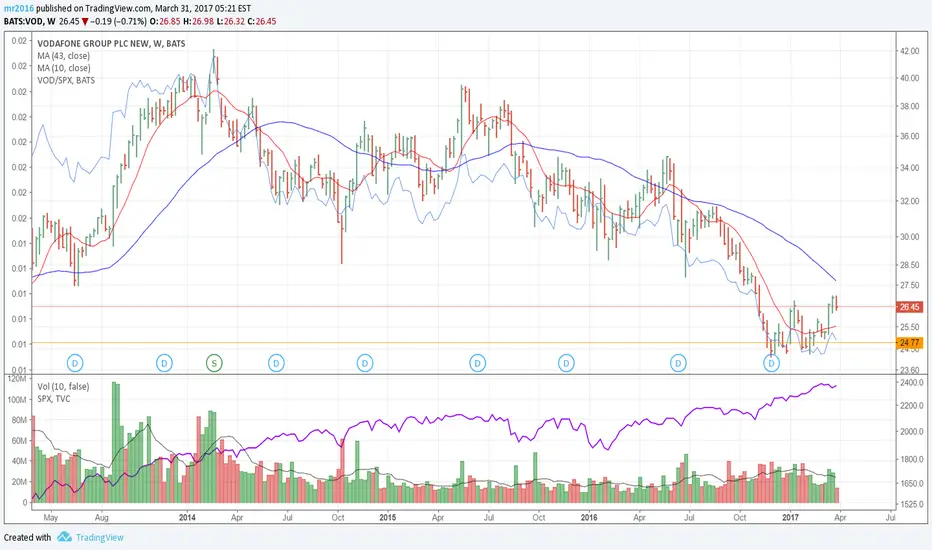Click the 2000.0 SPX axis label
The width and height of the screenshot is (932, 550).
coord(912,432)
